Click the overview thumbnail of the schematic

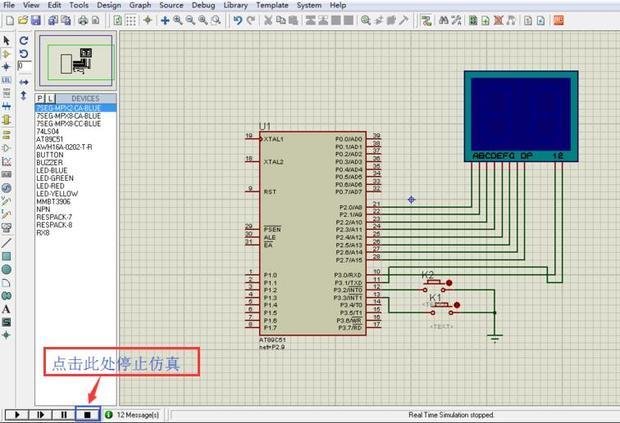point(76,61)
